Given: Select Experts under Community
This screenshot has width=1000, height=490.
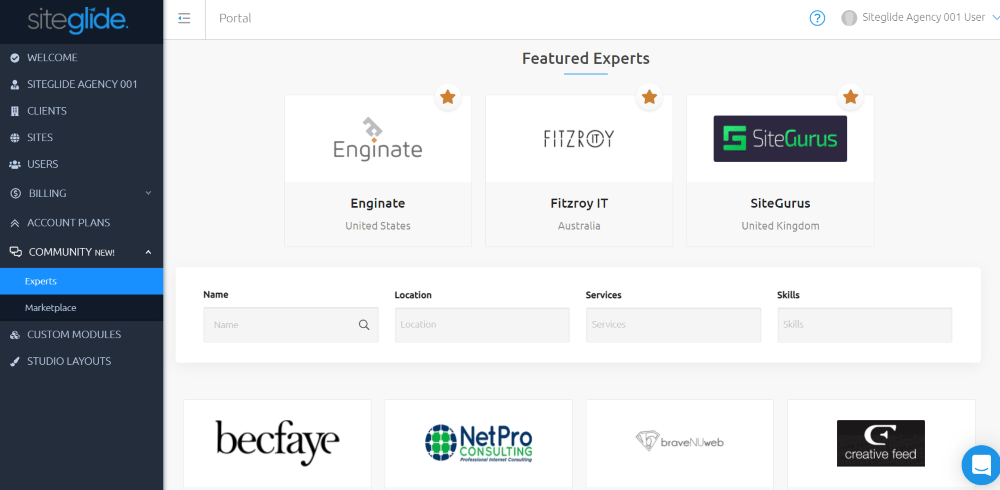Looking at the screenshot, I should 82,281.
